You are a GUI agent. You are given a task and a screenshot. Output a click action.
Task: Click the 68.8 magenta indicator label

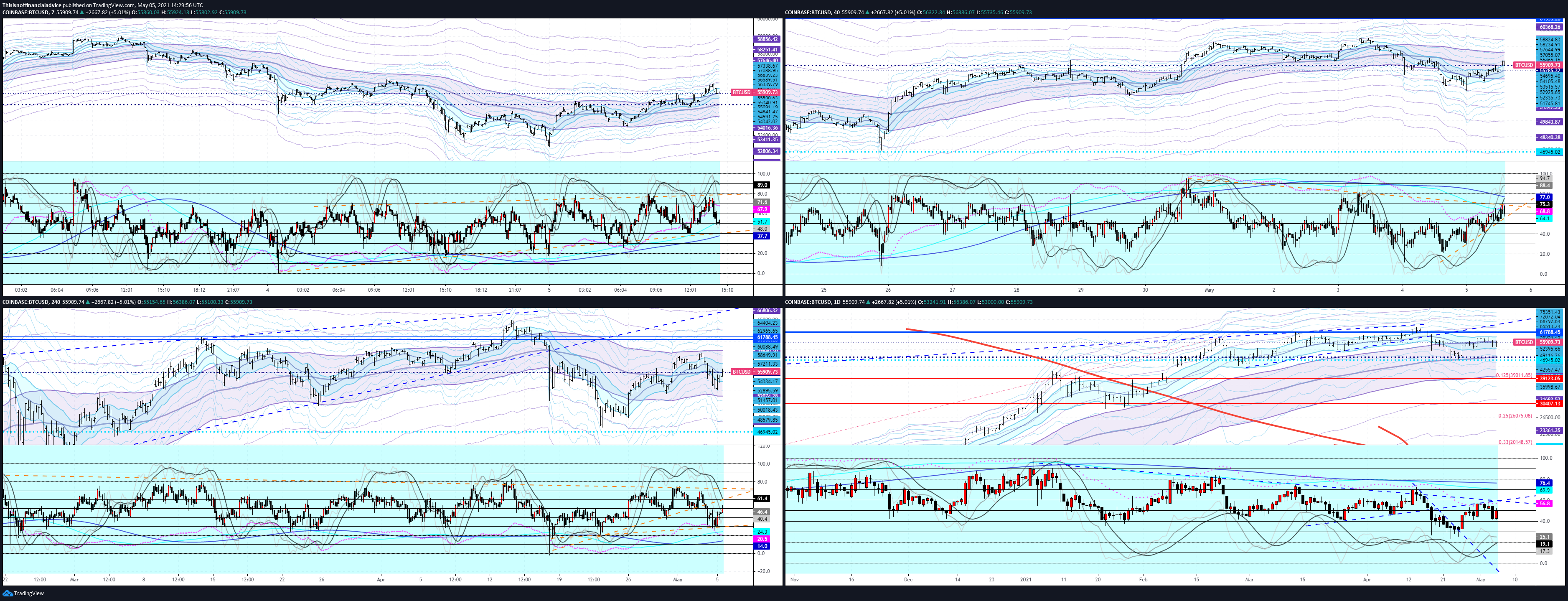click(1545, 211)
